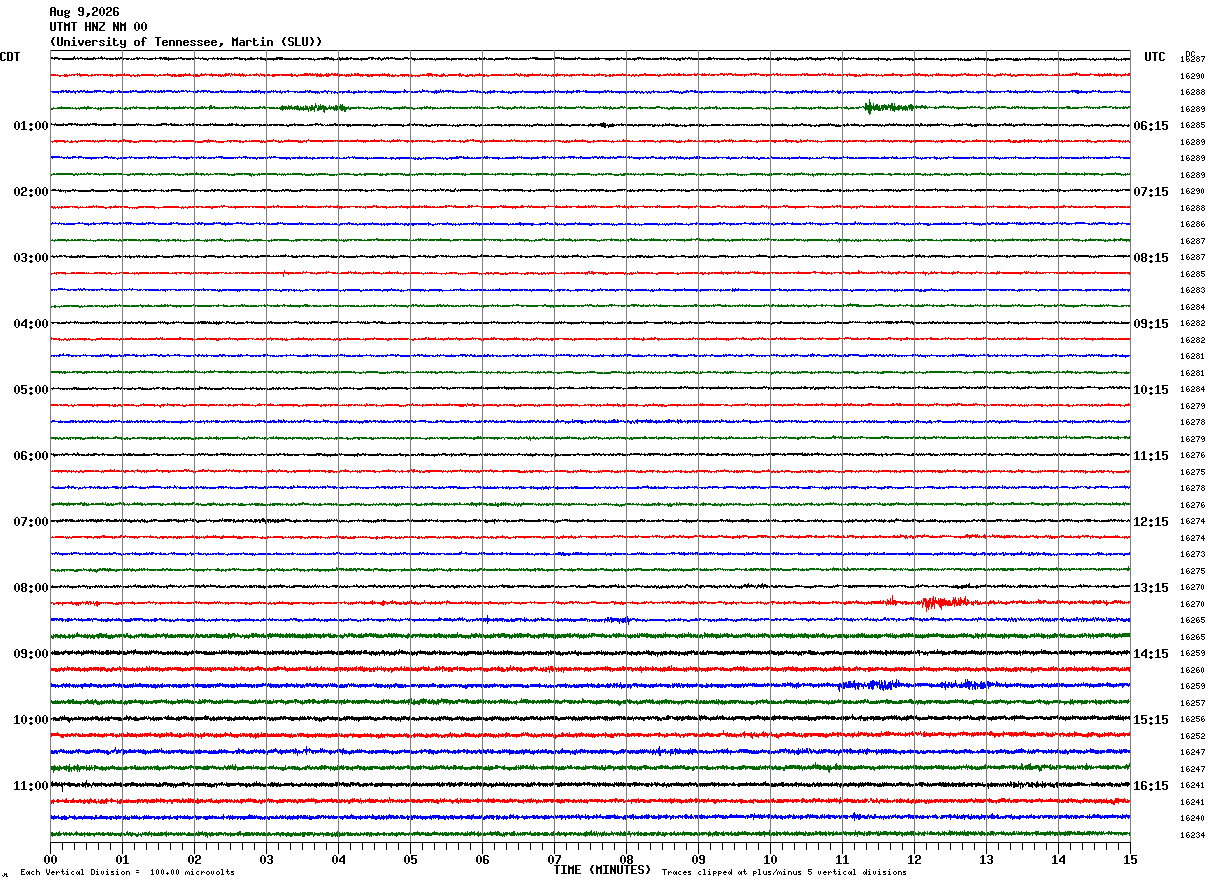The height and width of the screenshot is (886, 1210).
Task: Click the 13:15 UTC row label
Action: coord(1151,588)
